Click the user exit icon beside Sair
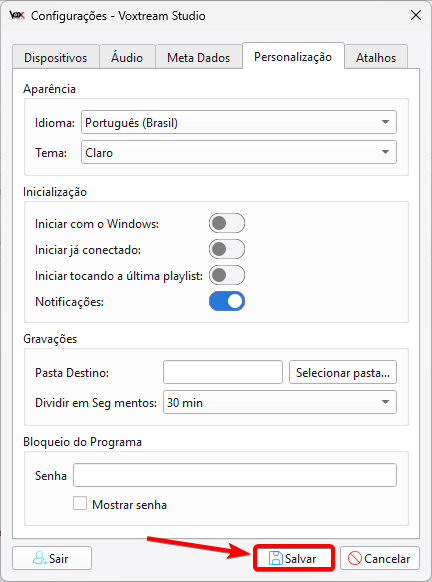 tap(40, 558)
